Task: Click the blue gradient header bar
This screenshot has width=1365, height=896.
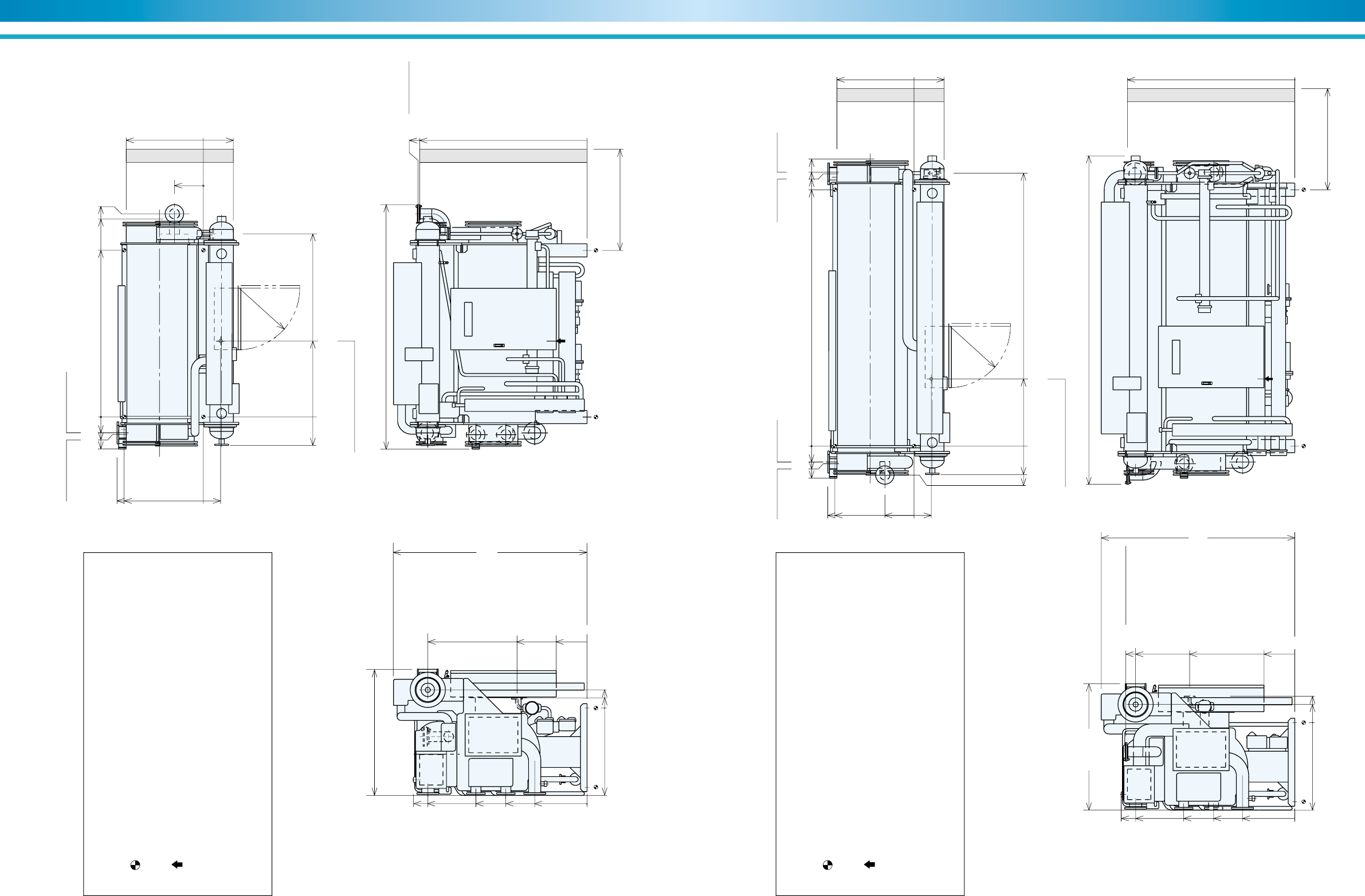Action: (x=682, y=10)
